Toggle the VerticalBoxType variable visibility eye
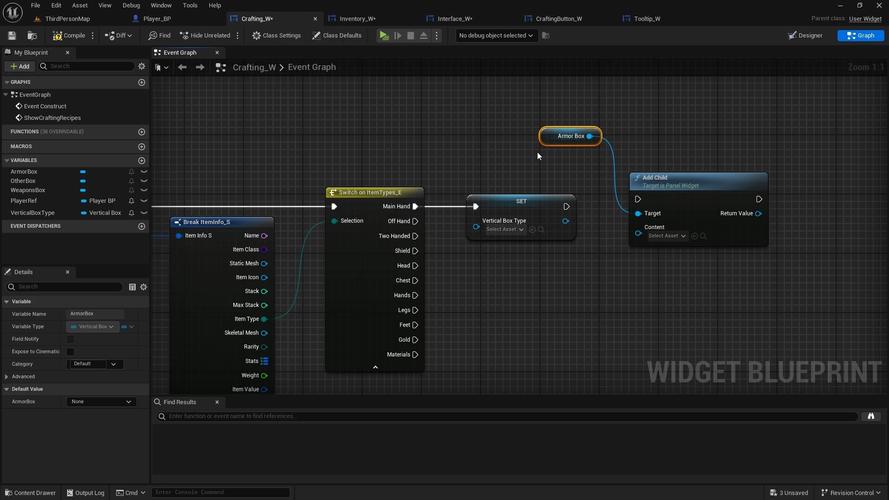 144,213
